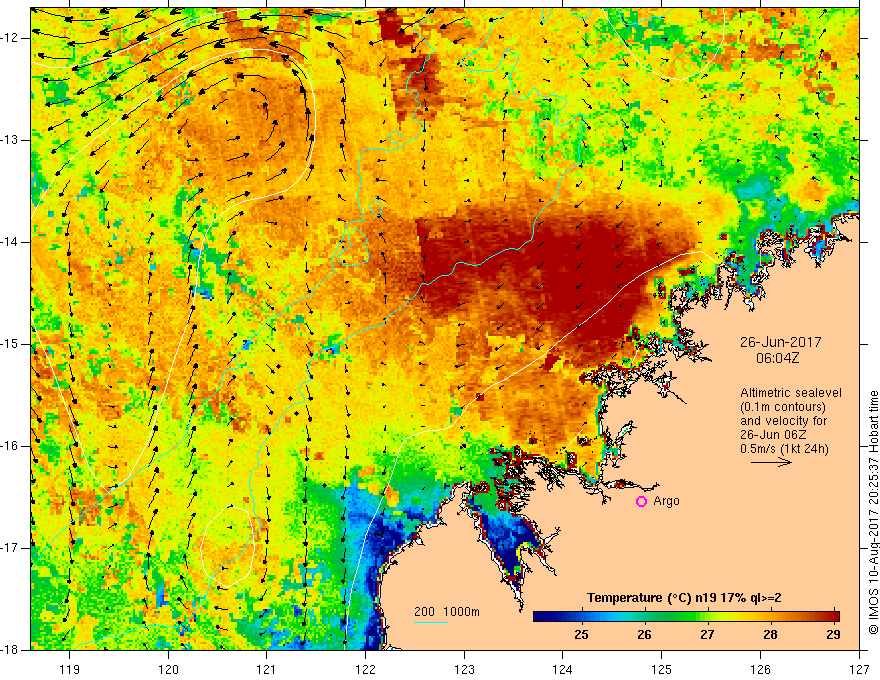The width and height of the screenshot is (880, 680).
Task: Click the '26' colour bar tick label
Action: pyautogui.click(x=644, y=635)
